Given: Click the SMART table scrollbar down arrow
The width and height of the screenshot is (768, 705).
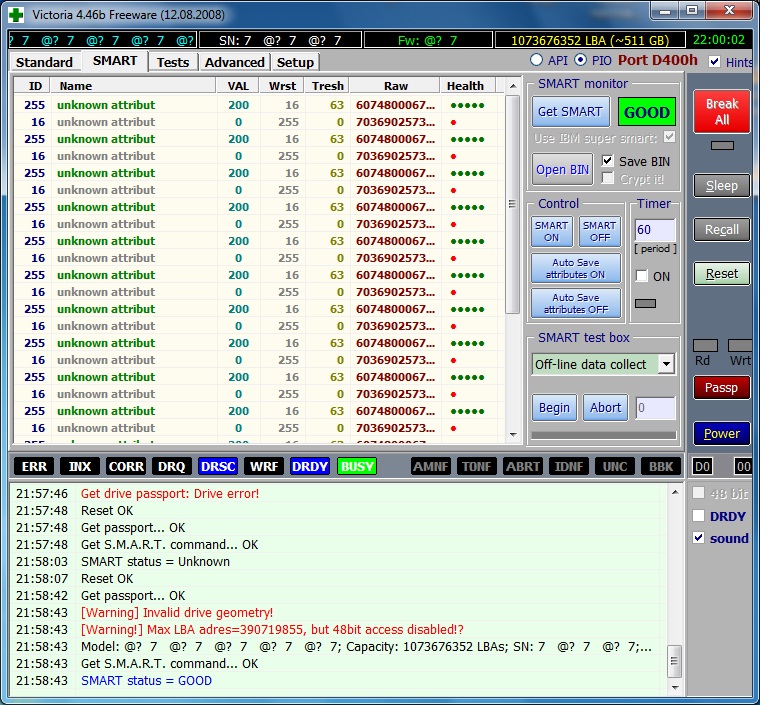Looking at the screenshot, I should tap(513, 435).
